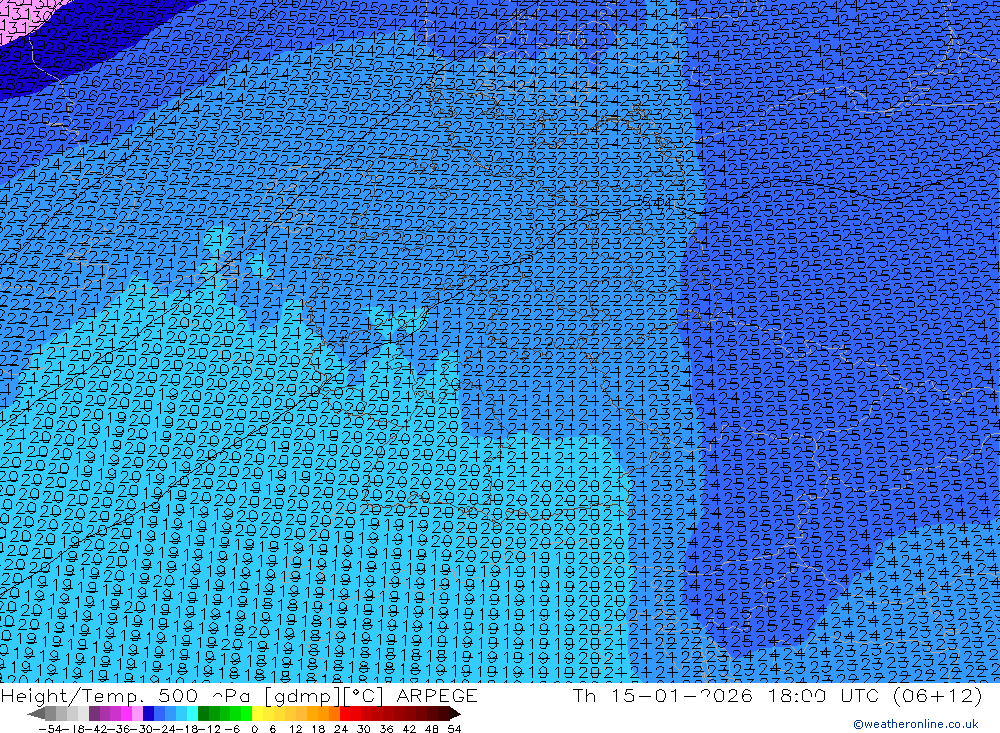Click the '18:00 UTC' time label

(823, 695)
